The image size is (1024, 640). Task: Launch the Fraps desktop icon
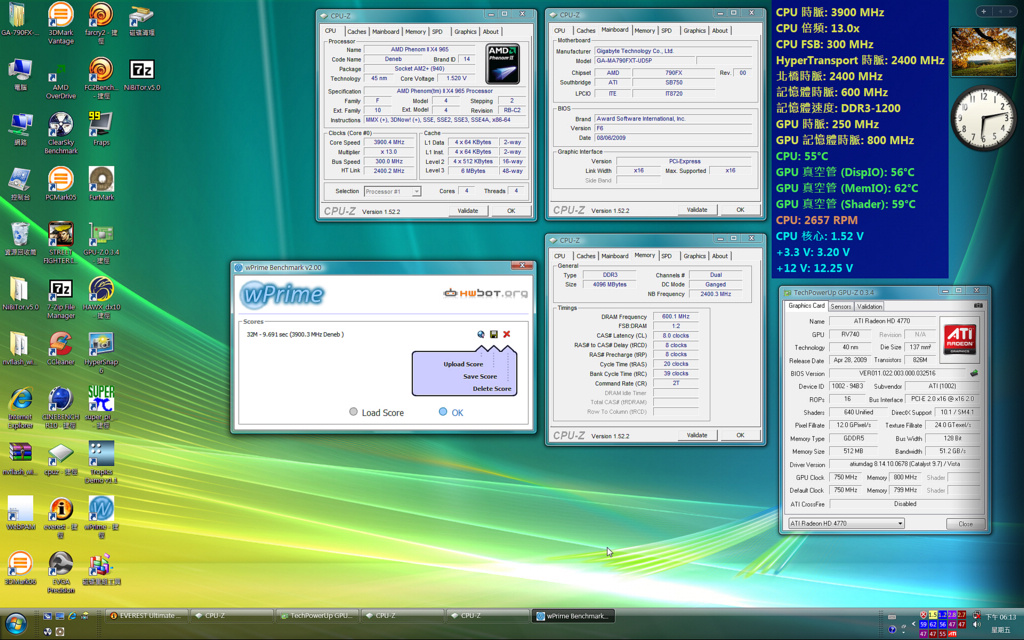pos(101,129)
